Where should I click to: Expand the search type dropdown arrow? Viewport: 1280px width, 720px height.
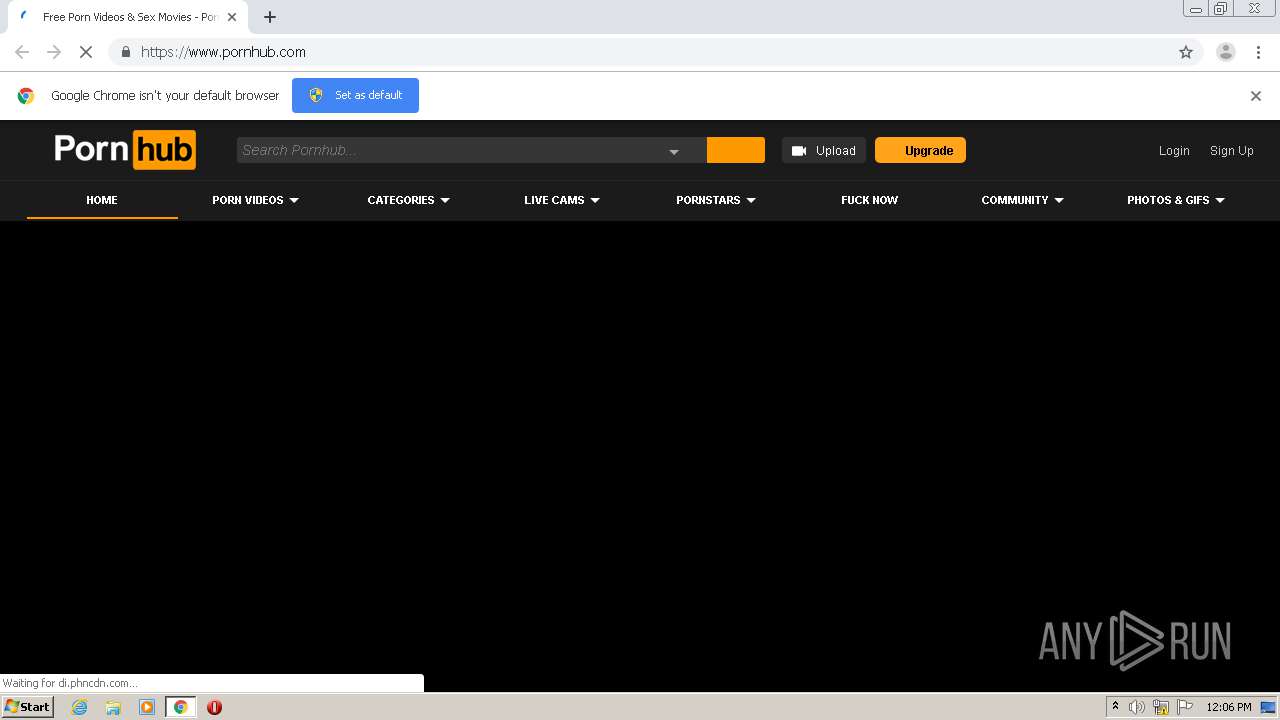[674, 151]
